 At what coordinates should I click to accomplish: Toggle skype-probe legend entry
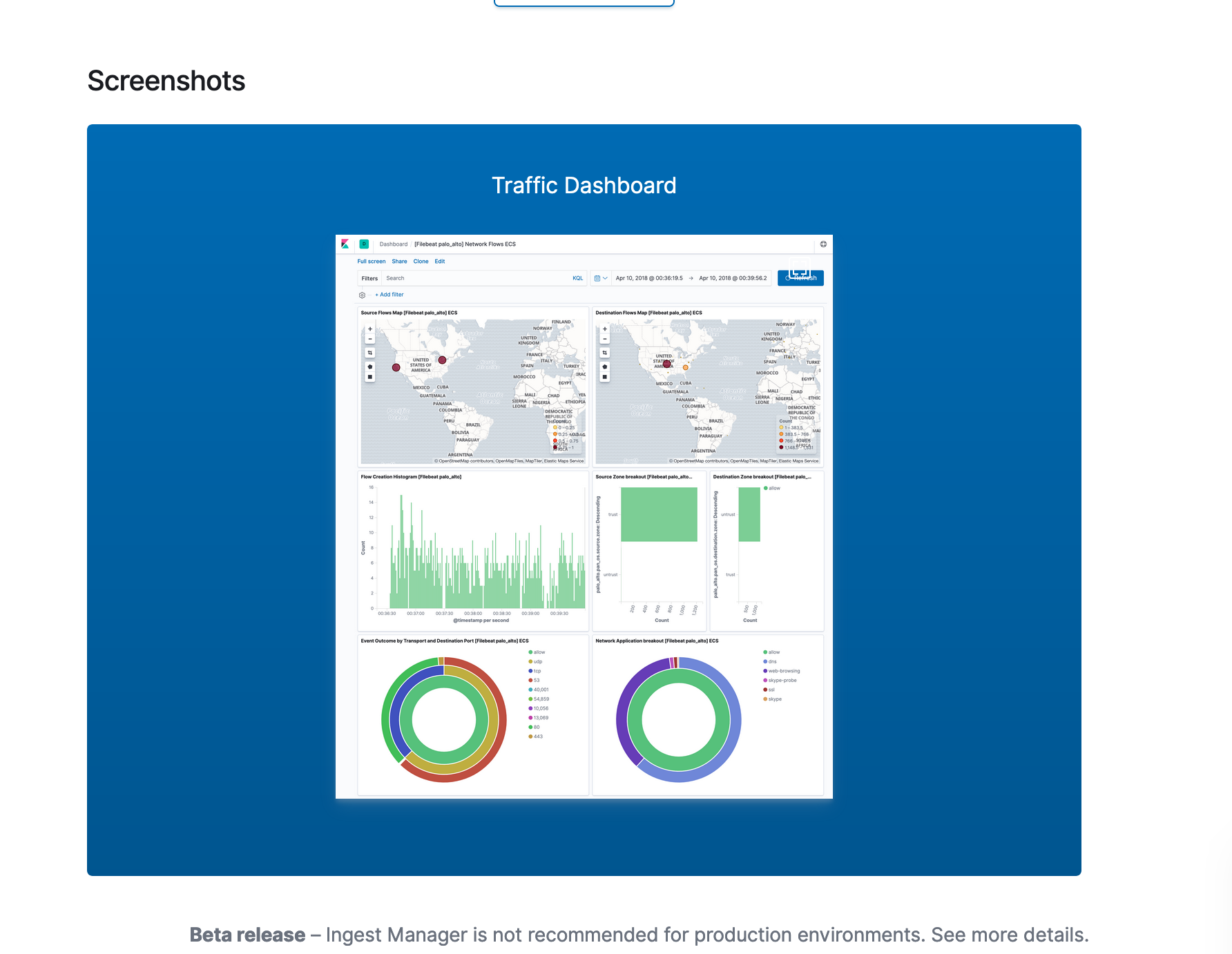point(780,680)
